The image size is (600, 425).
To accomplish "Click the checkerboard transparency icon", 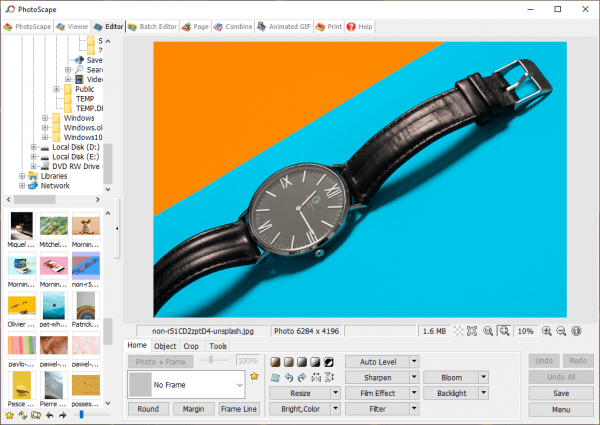I will click(x=458, y=331).
